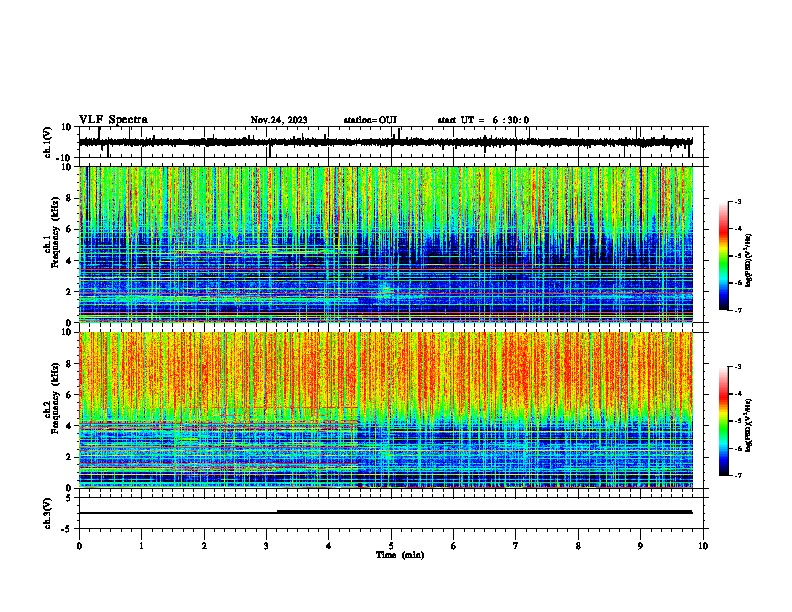
Task: Click the ch.2 spectrogram color scale bar
Action: coord(724,421)
